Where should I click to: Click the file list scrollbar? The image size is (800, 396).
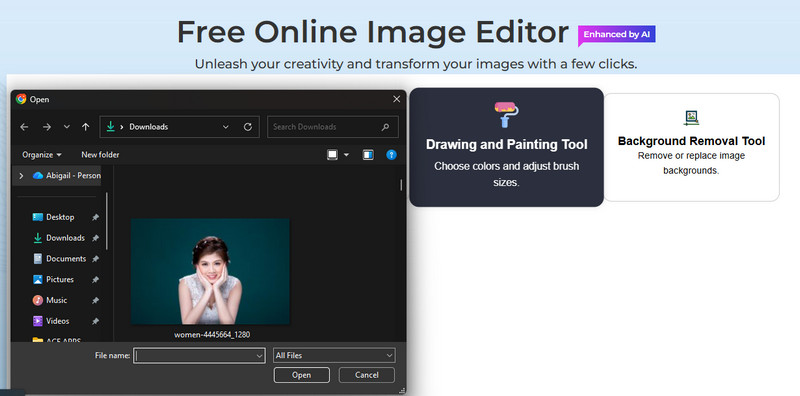pyautogui.click(x=401, y=185)
